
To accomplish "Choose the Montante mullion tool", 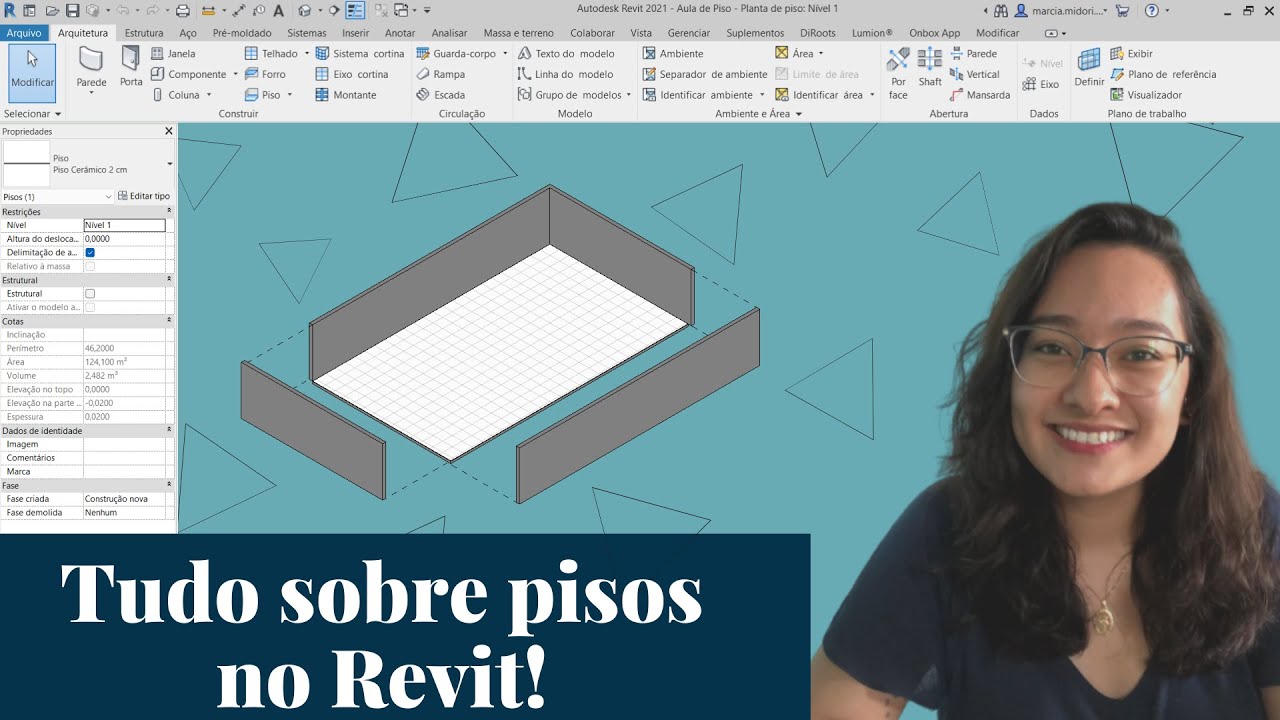I will [x=345, y=95].
